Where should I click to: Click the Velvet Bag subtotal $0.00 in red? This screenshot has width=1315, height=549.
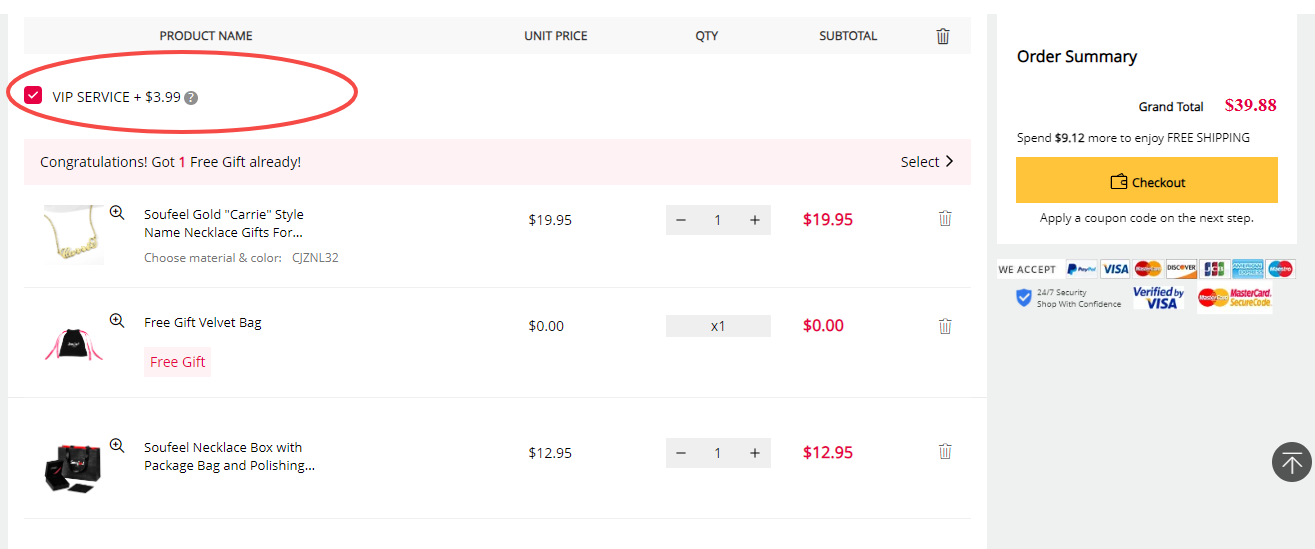click(x=823, y=326)
